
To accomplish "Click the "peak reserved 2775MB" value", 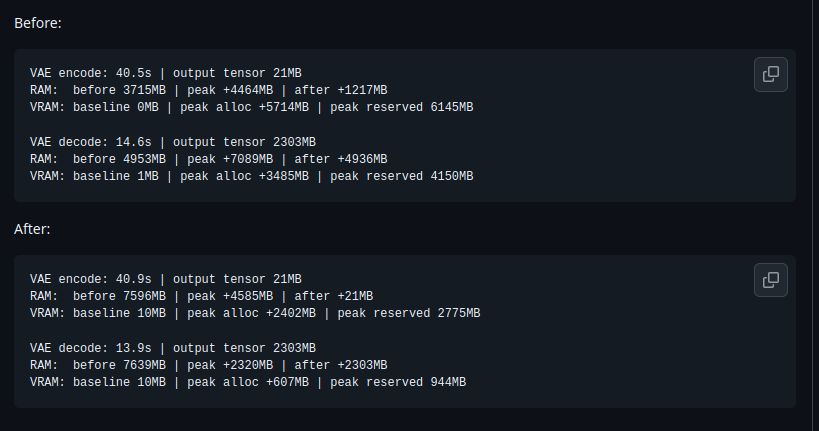I will coord(409,313).
